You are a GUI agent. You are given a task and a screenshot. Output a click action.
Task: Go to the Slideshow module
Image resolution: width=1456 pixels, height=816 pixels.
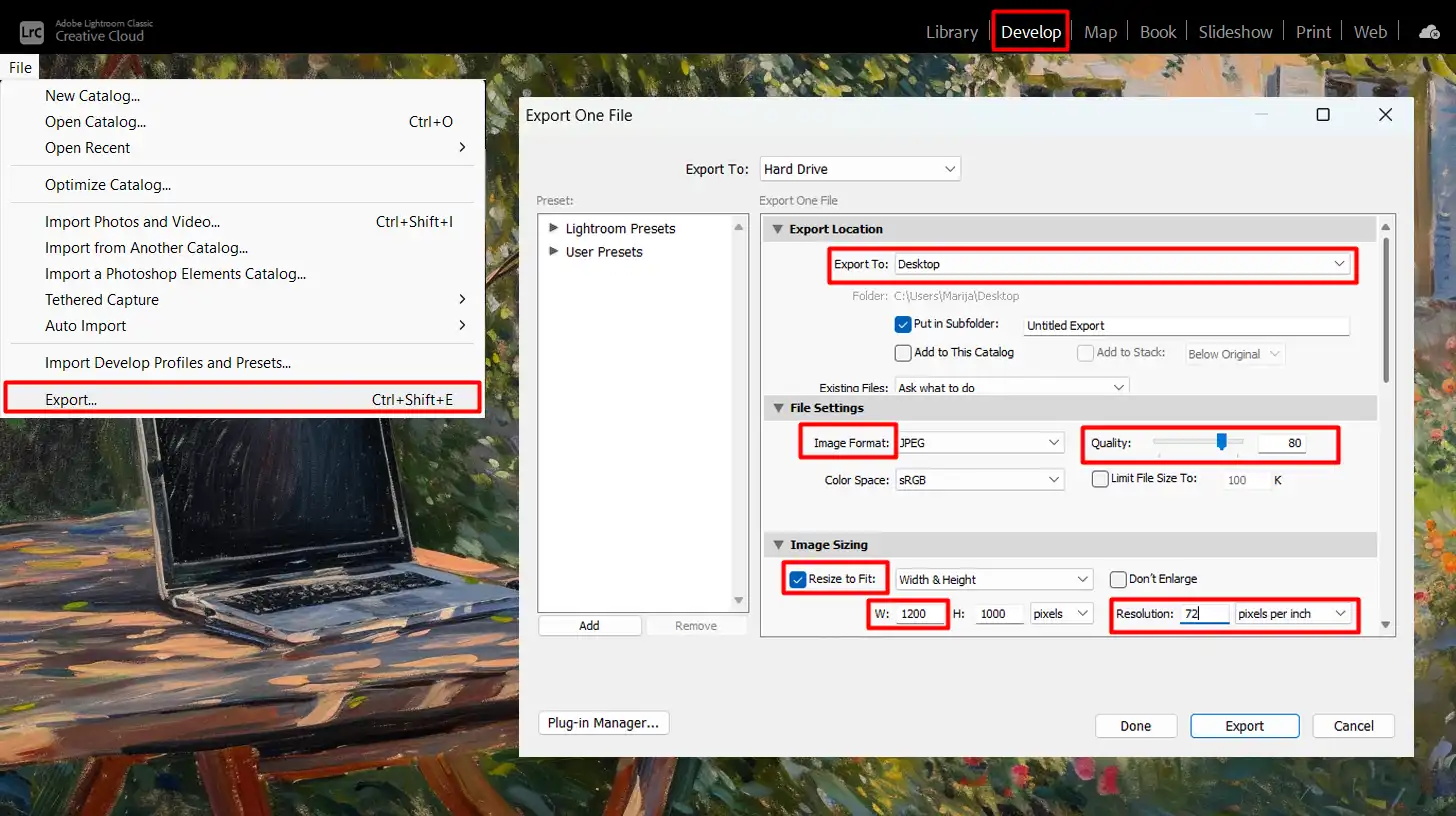pos(1236,32)
